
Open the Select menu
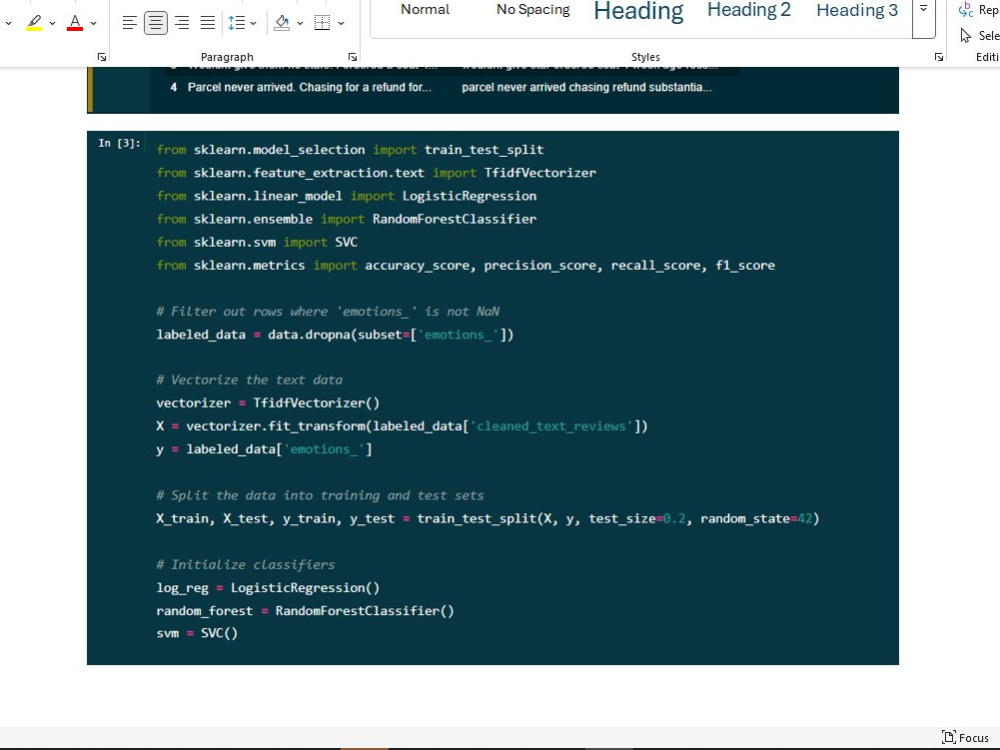click(x=980, y=36)
